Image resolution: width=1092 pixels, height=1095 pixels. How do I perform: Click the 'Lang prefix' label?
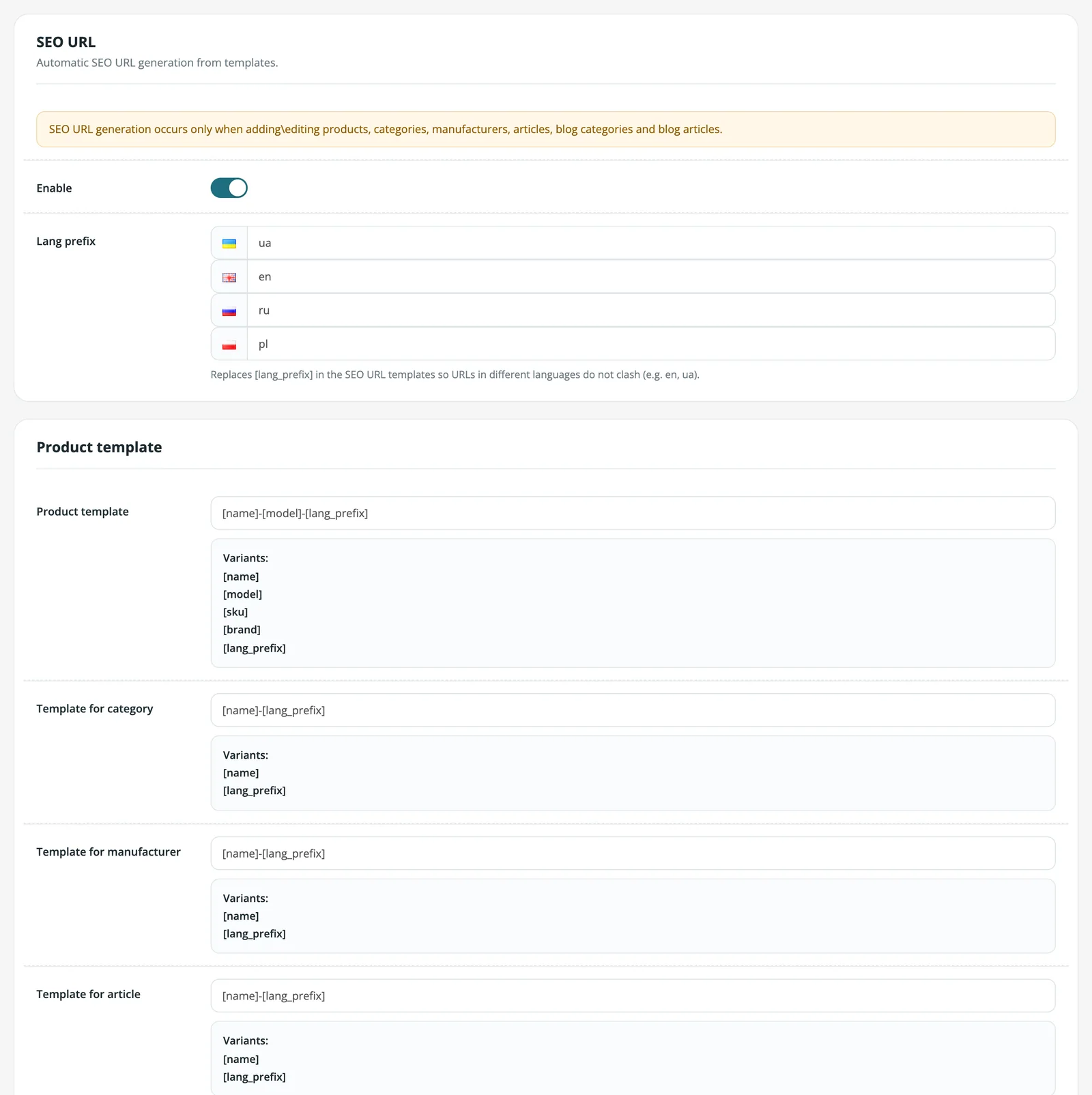[66, 242]
